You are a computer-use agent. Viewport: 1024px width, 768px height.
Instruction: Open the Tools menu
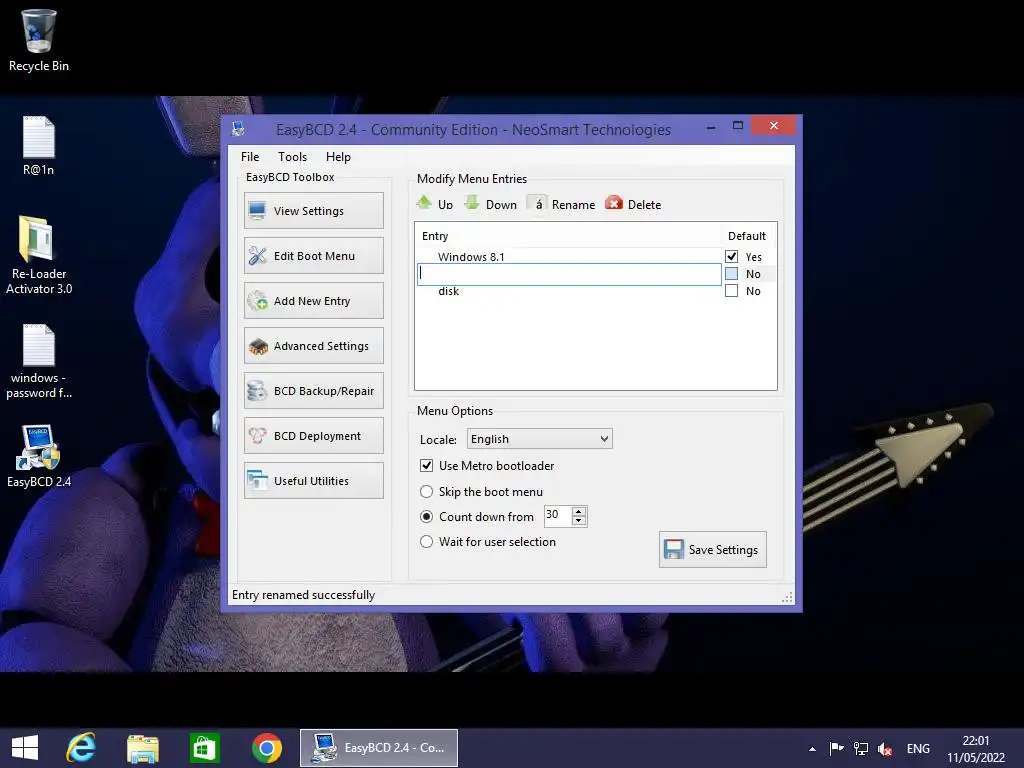[292, 157]
